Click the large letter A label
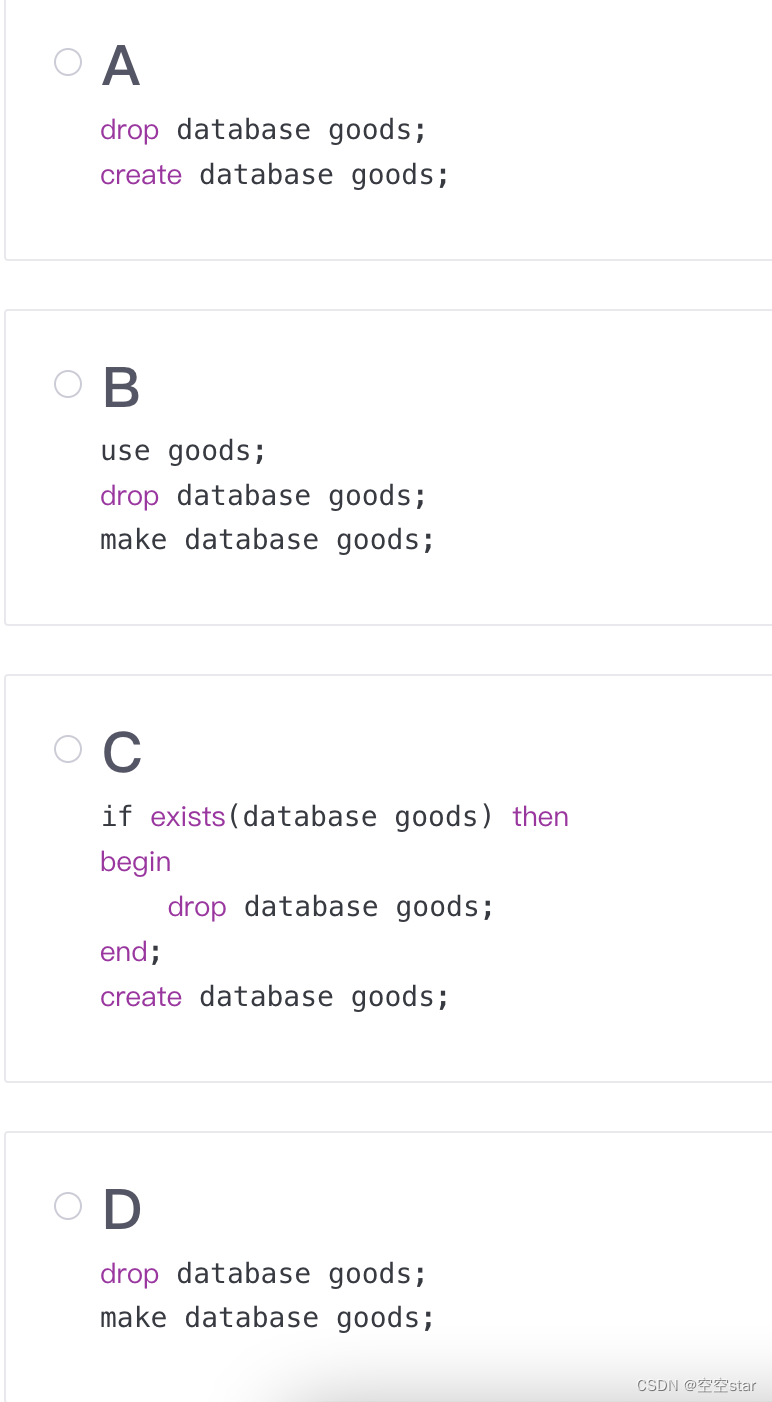 tap(121, 66)
